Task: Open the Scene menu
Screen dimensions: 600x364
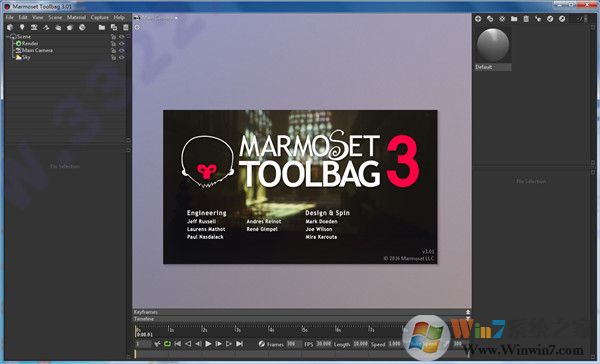Action: point(55,18)
